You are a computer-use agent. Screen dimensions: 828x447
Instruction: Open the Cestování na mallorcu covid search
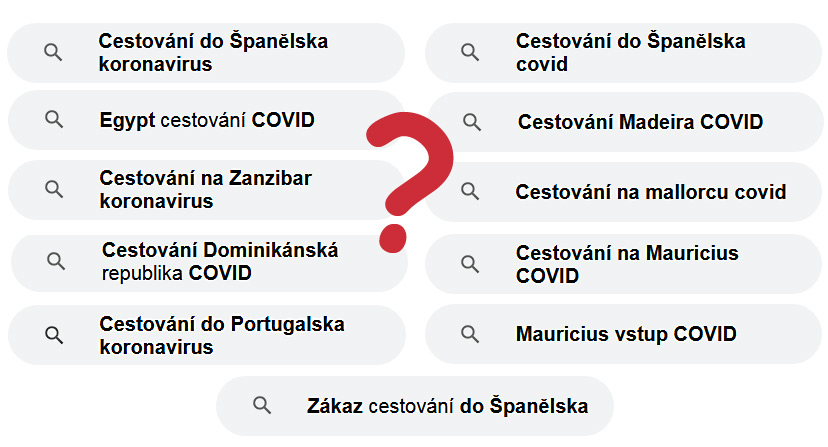coord(650,192)
